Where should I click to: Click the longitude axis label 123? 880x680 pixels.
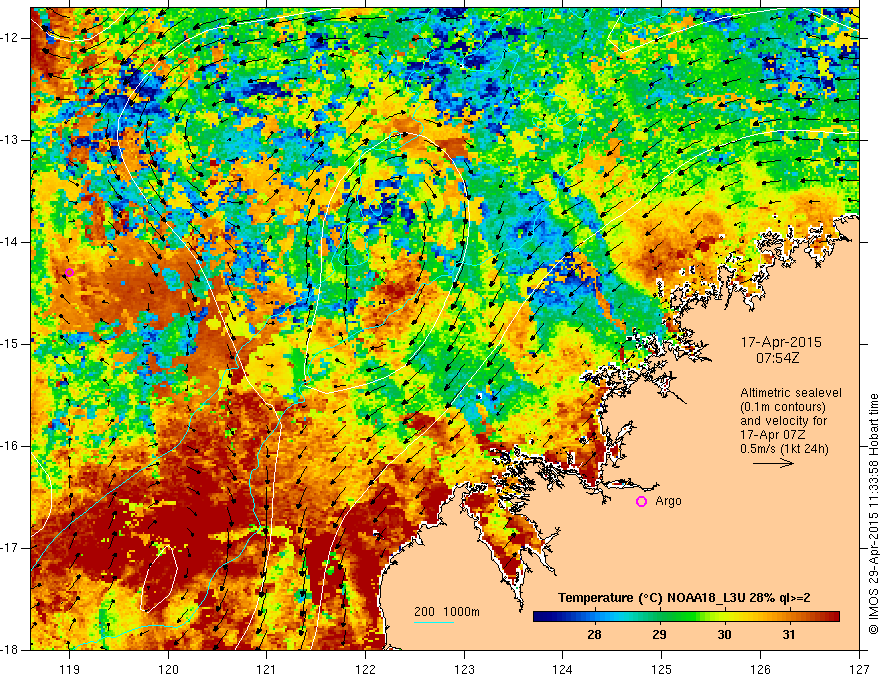coord(464,669)
